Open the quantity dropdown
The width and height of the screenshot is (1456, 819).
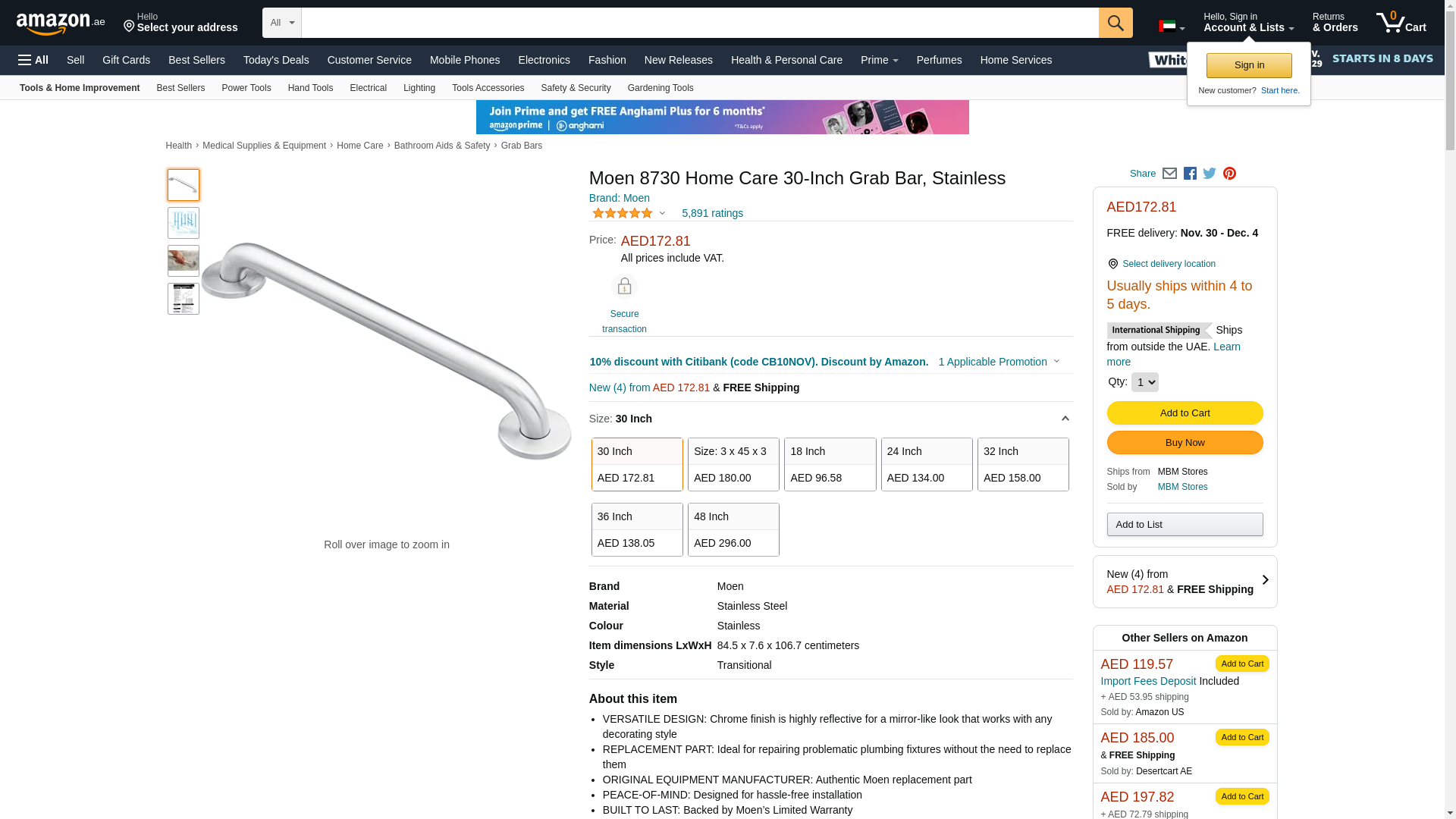tap(1144, 382)
